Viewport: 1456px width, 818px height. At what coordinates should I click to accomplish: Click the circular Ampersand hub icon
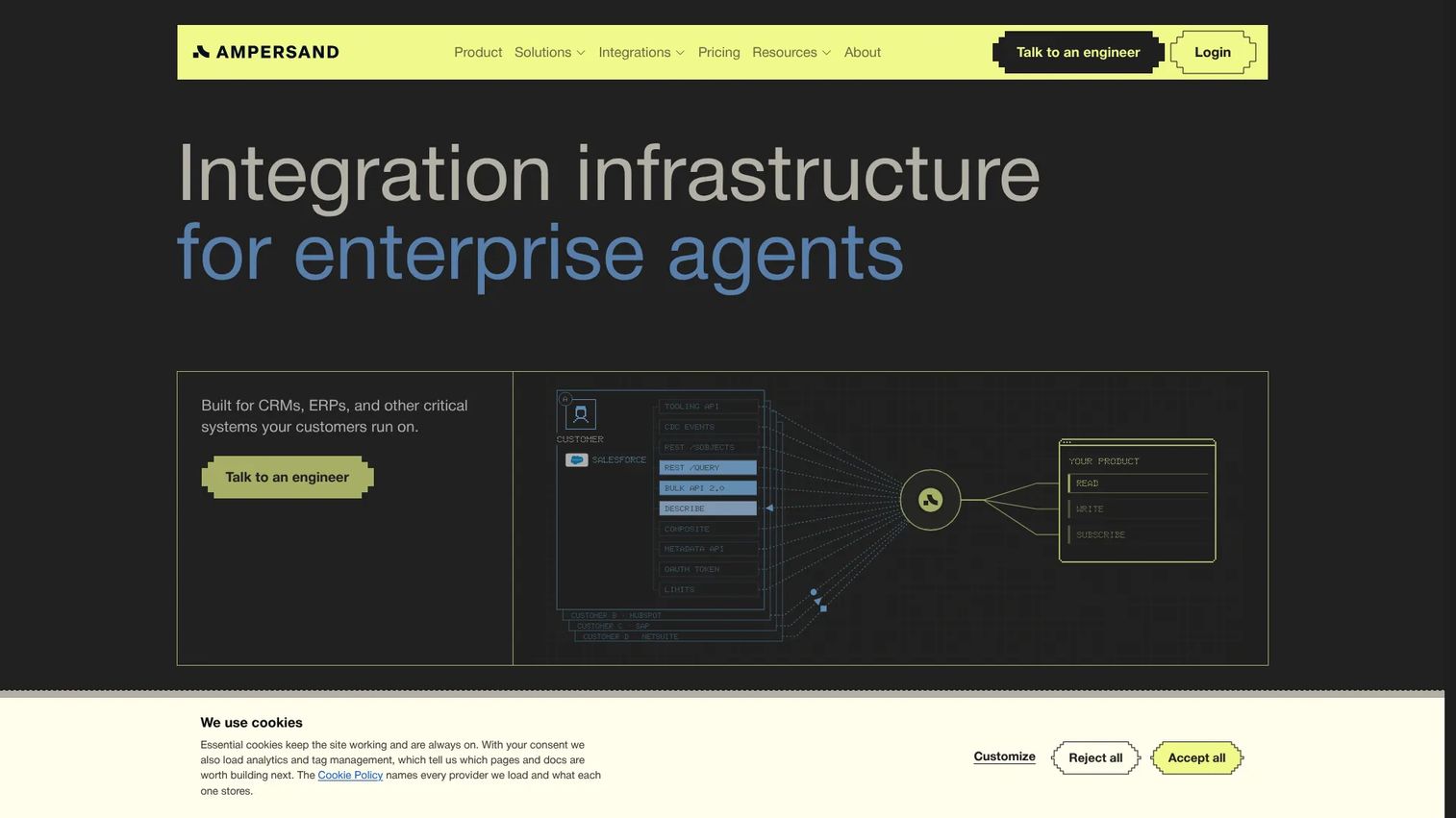tap(930, 500)
